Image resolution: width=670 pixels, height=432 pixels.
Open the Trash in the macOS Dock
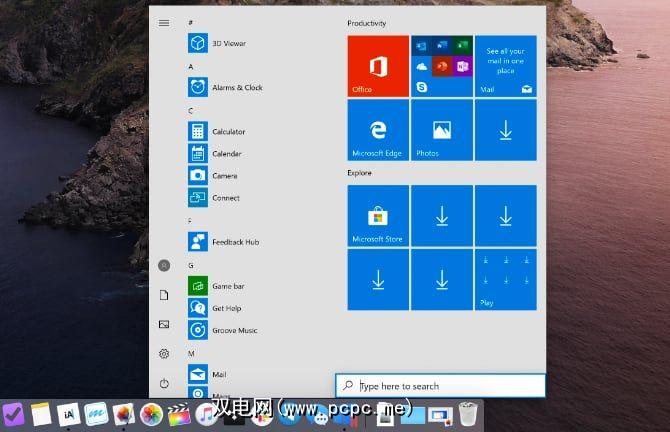click(x=467, y=413)
